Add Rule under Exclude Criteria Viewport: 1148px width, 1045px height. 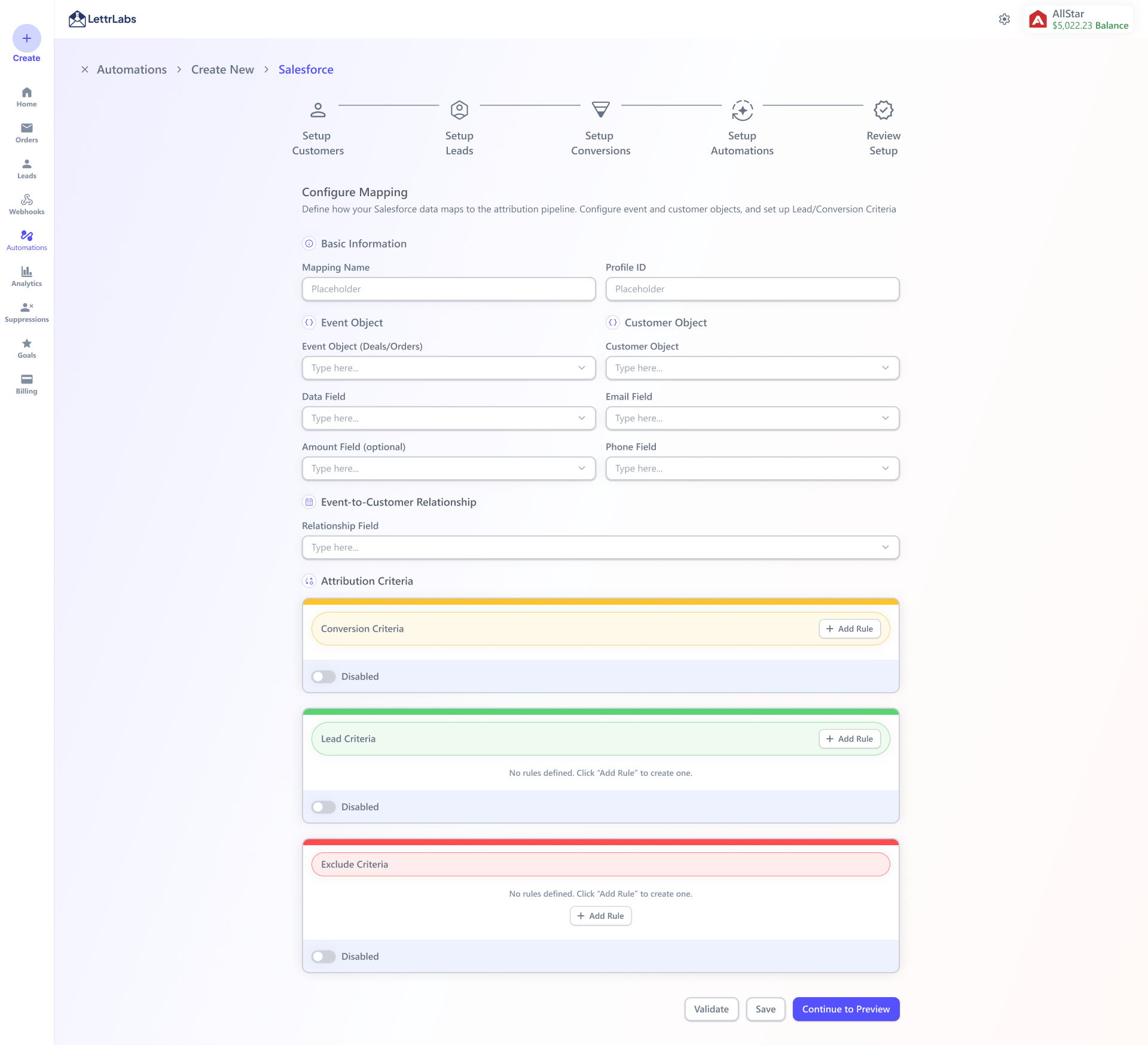coord(600,916)
